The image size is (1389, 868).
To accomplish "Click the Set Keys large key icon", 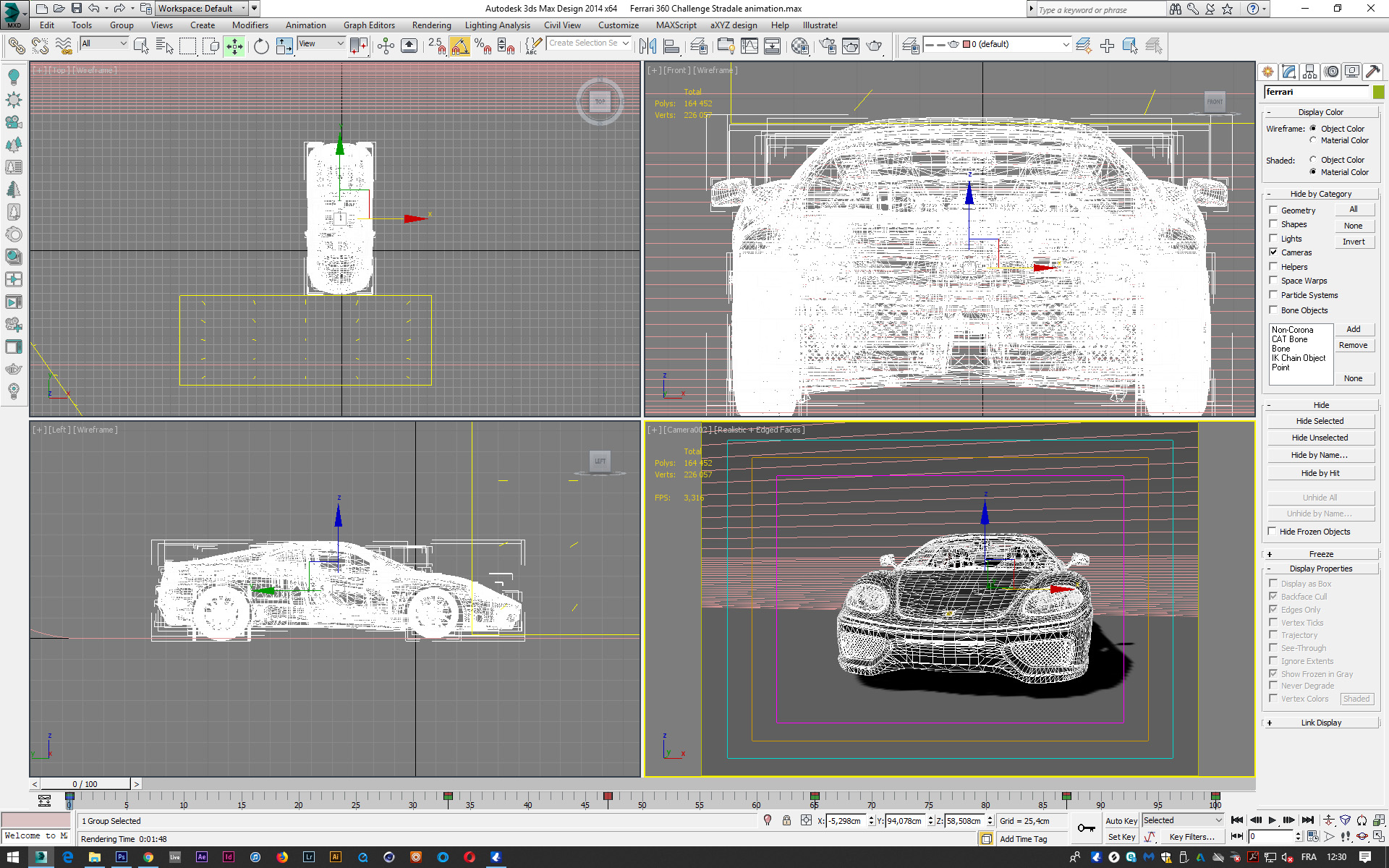I will point(1086,828).
